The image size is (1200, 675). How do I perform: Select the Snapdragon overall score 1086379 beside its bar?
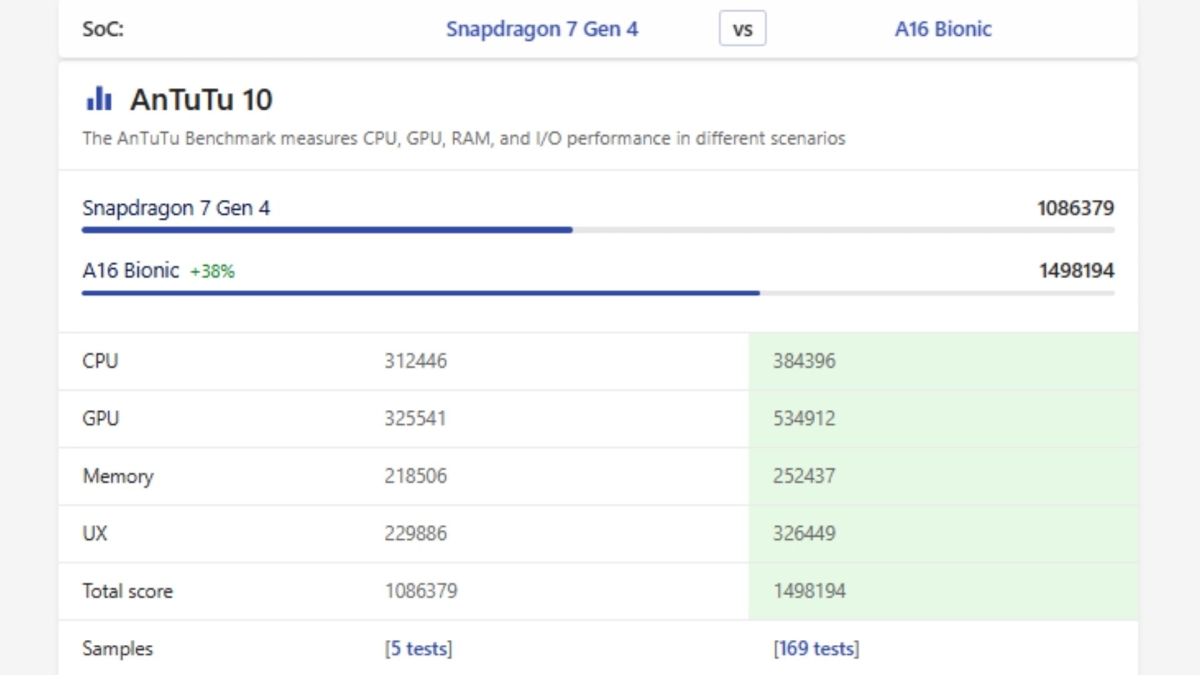(1075, 209)
